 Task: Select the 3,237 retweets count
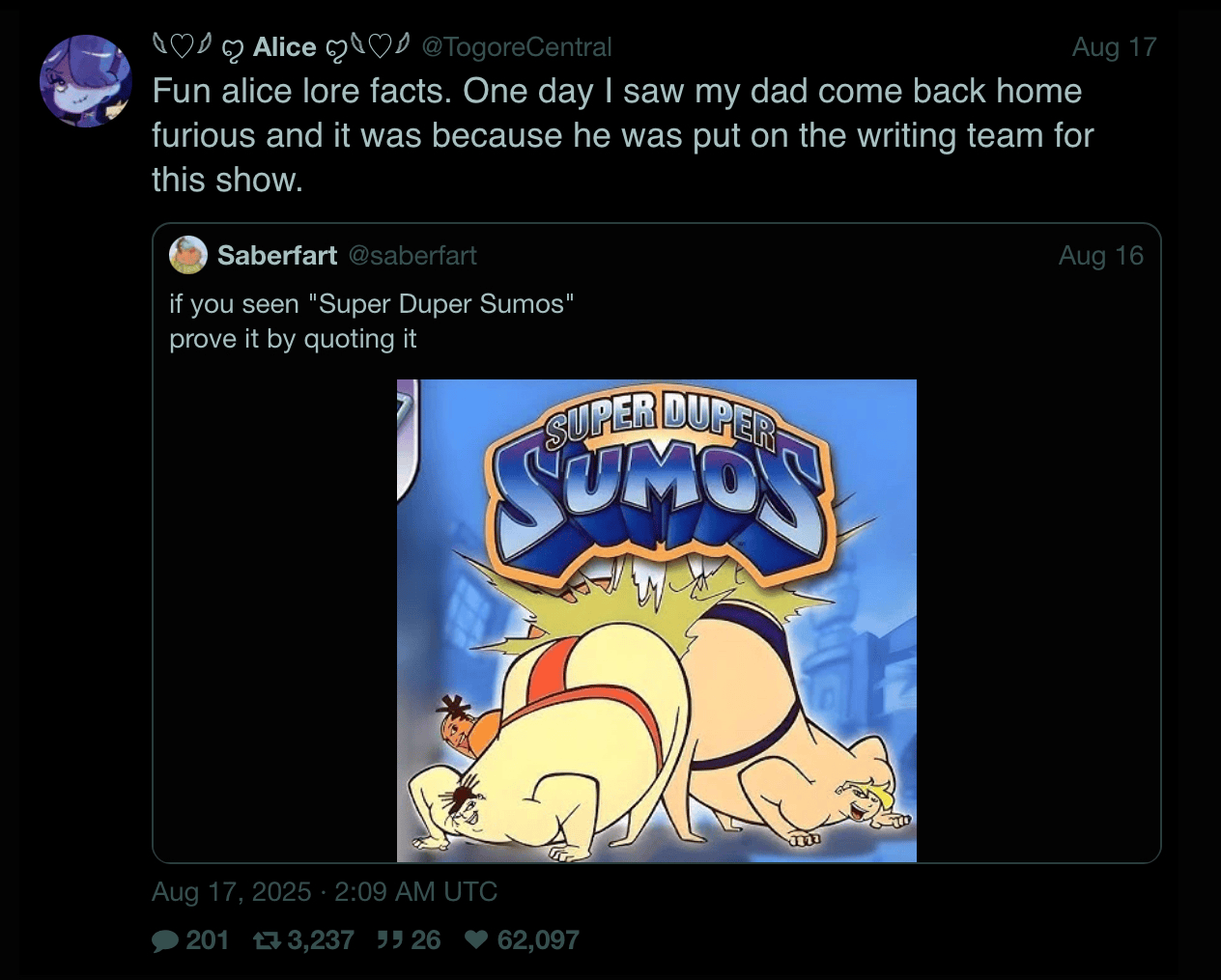[x=321, y=940]
